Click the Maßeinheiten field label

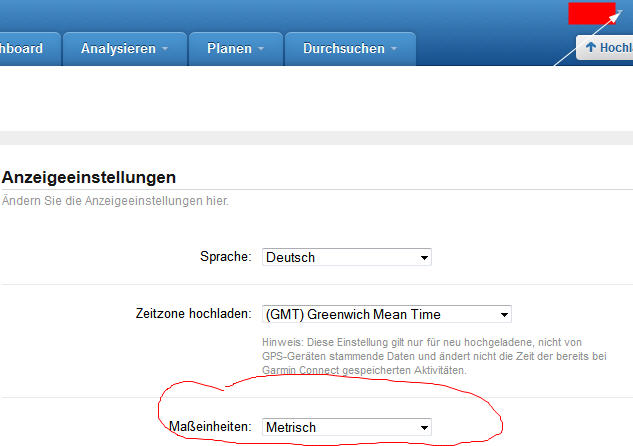[211, 427]
